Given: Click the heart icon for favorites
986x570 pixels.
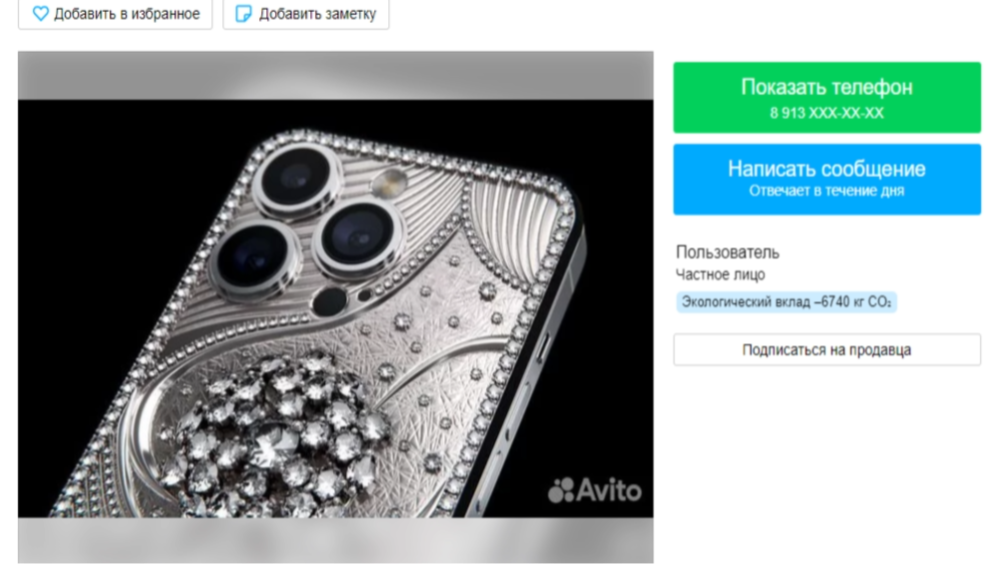Looking at the screenshot, I should [40, 14].
